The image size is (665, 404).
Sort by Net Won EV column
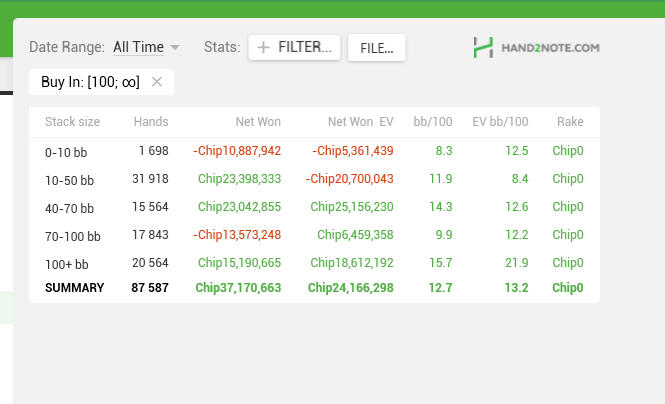[360, 122]
